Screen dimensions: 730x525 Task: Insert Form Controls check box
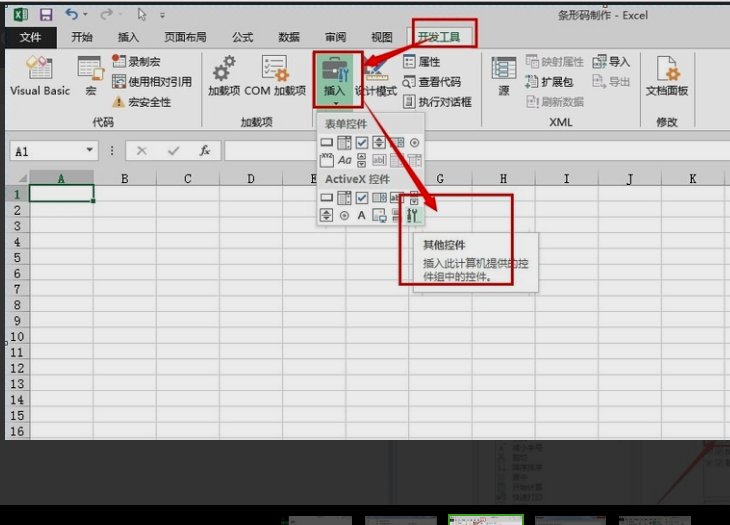click(x=362, y=142)
